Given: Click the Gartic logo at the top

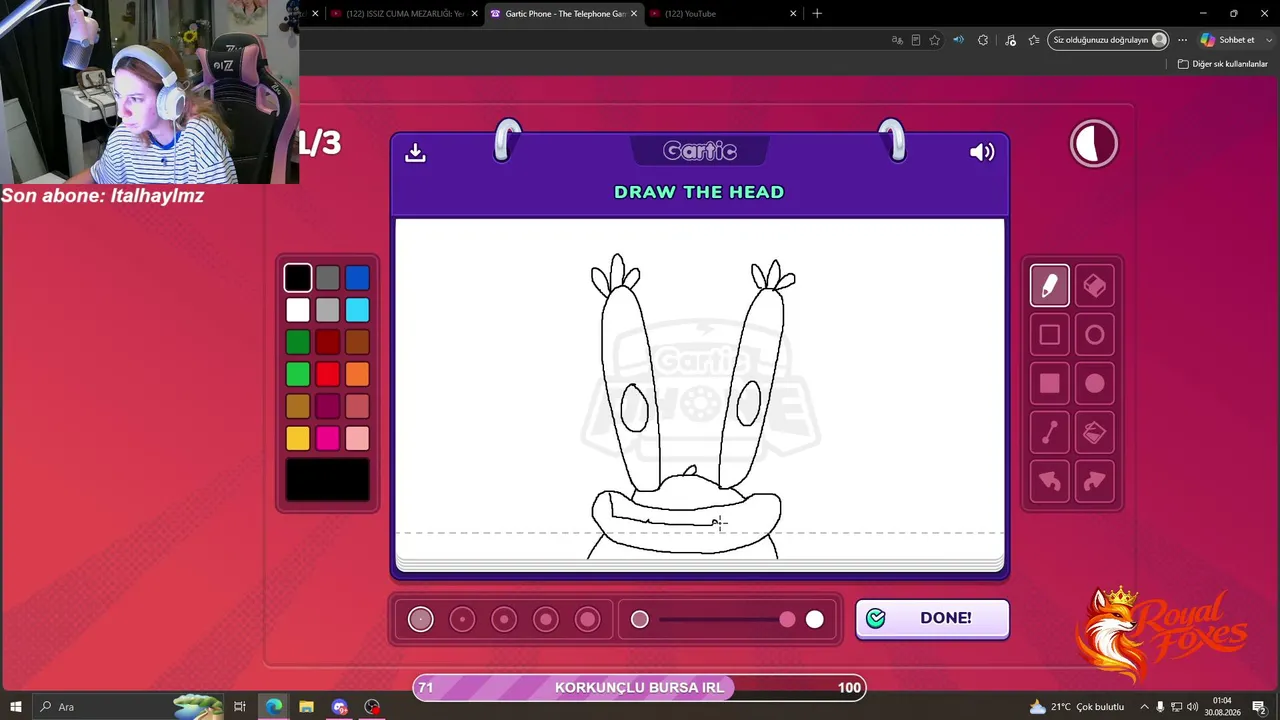Looking at the screenshot, I should tap(700, 151).
